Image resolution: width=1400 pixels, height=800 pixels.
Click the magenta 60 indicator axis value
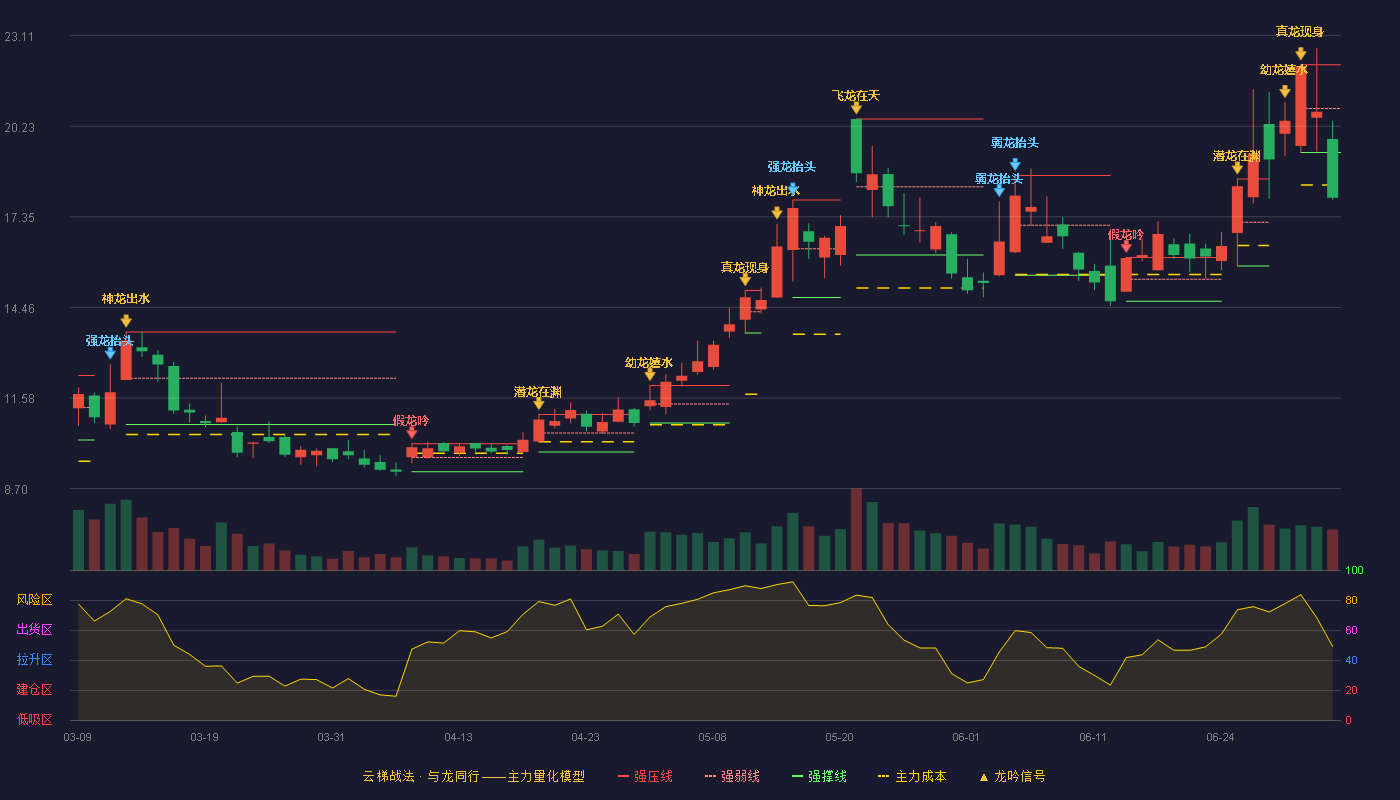coord(1351,630)
